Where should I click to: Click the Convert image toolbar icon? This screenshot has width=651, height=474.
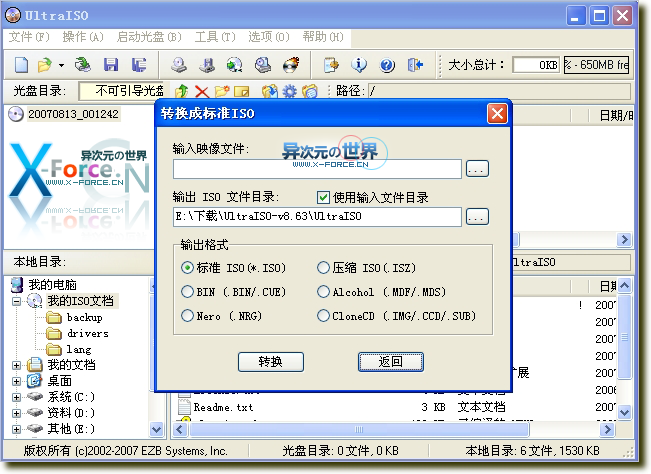tap(235, 65)
